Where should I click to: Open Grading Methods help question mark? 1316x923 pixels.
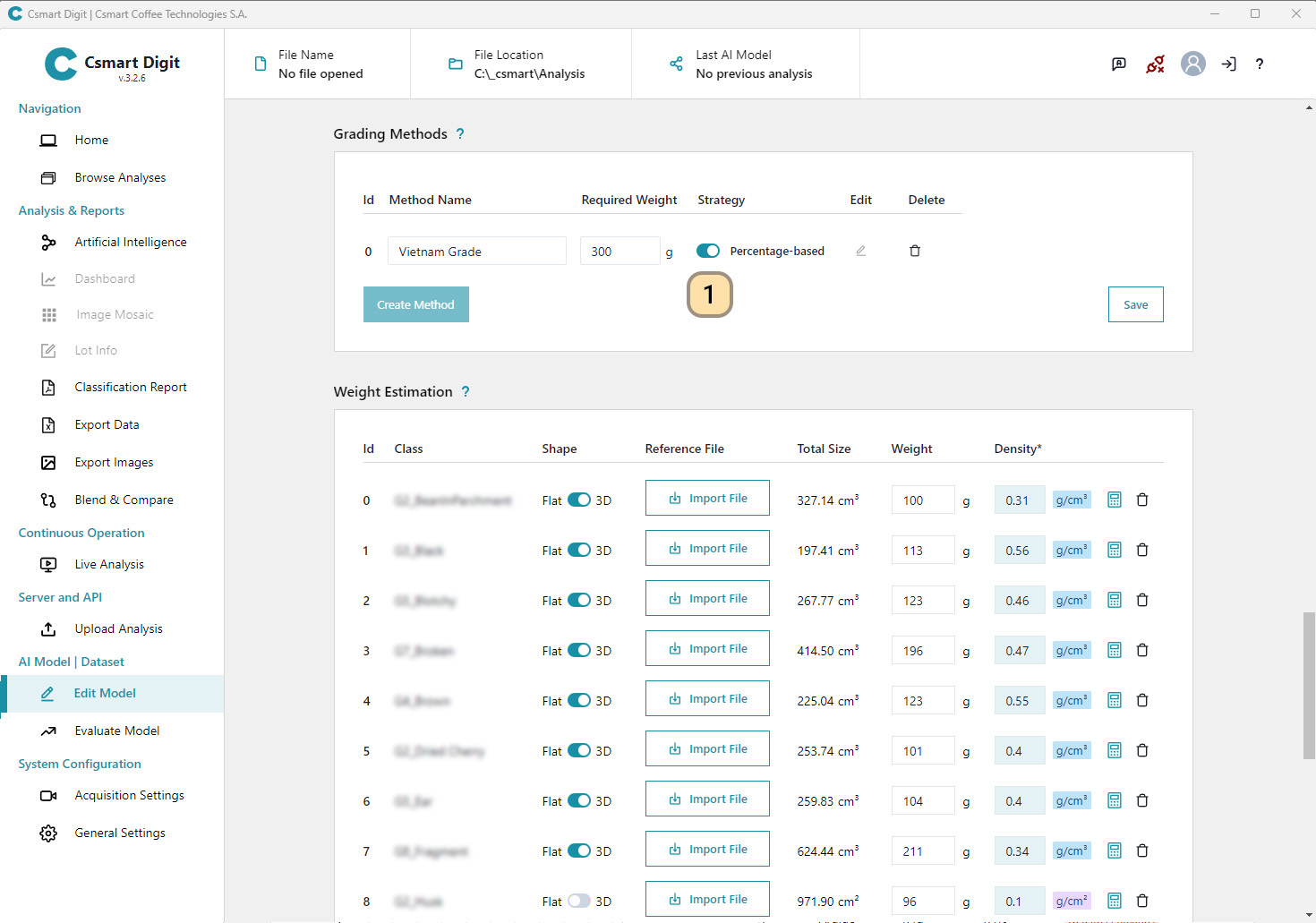(460, 133)
